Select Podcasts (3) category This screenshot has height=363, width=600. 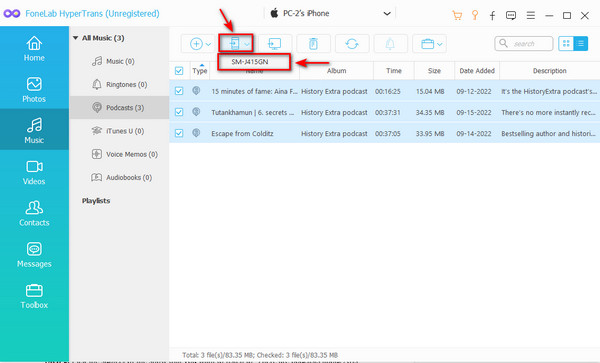[x=120, y=108]
